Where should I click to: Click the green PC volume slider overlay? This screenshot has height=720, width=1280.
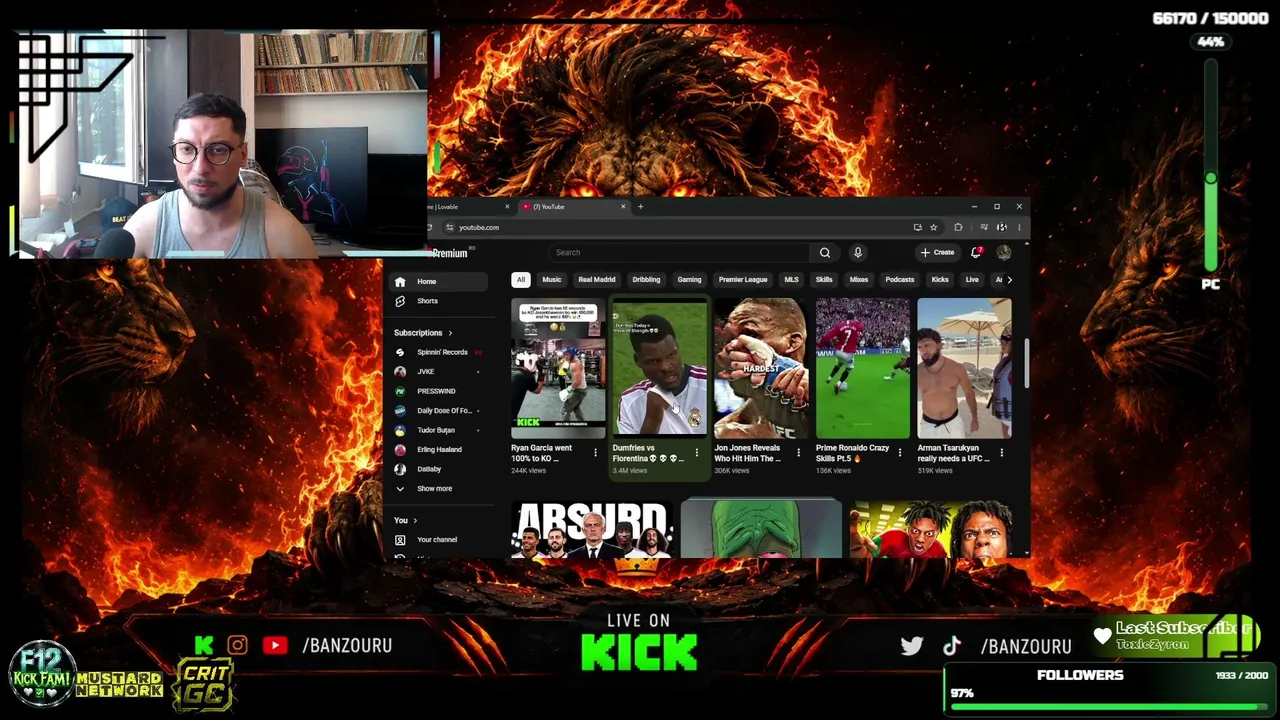[1211, 167]
